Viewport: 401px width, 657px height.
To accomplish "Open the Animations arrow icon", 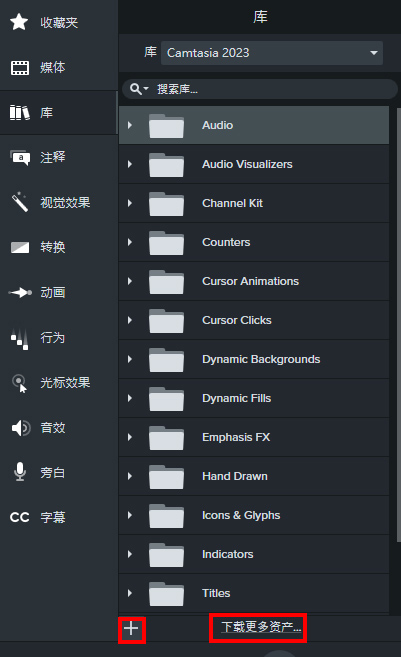I will [x=20, y=292].
